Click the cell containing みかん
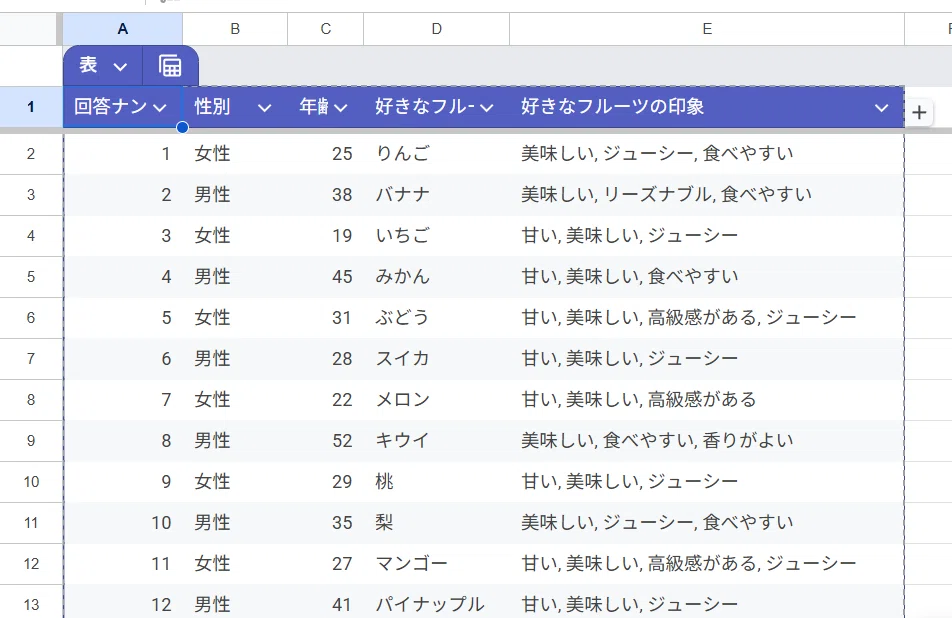Image resolution: width=952 pixels, height=618 pixels. point(437,277)
